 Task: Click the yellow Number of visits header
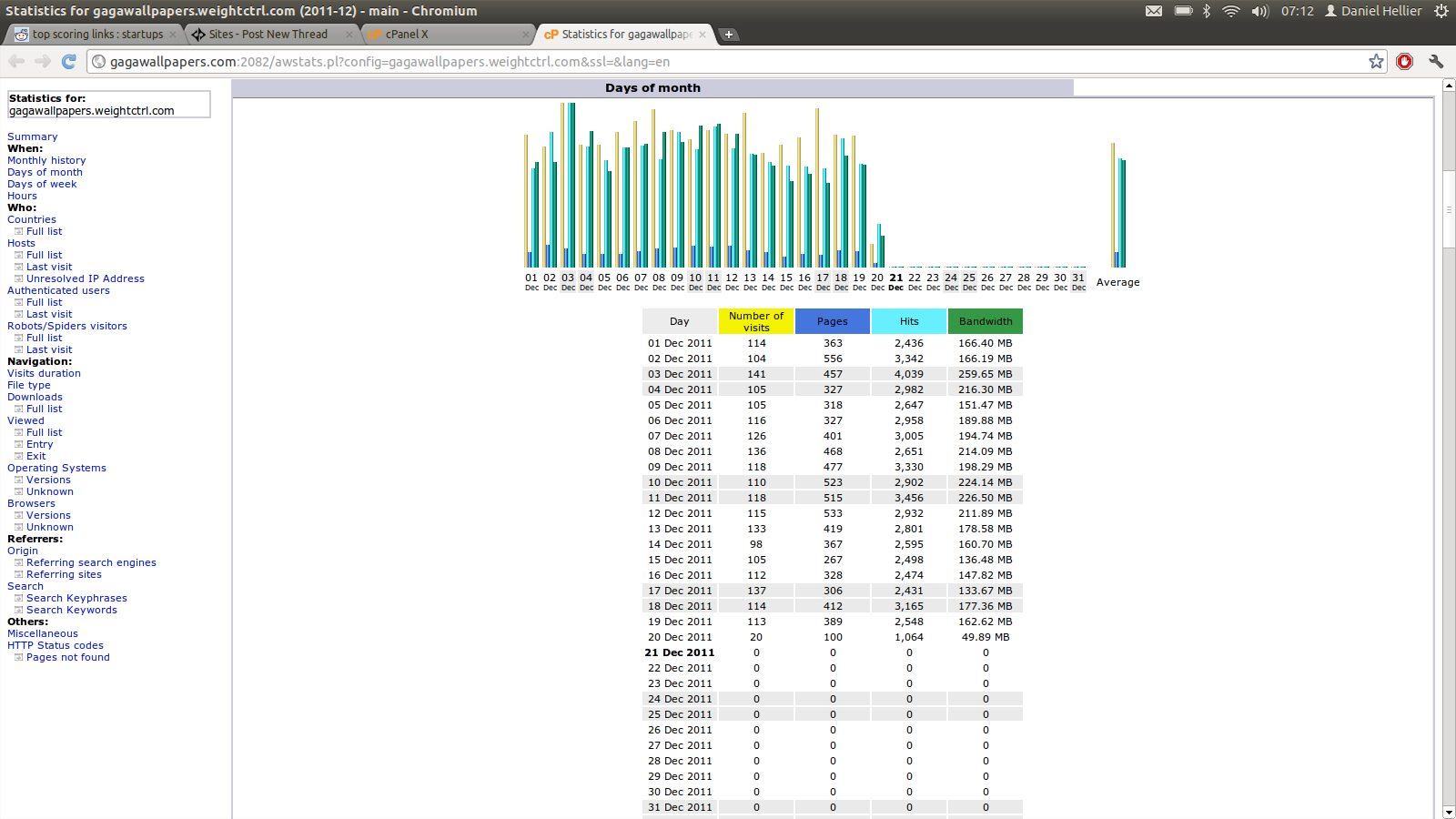coord(756,321)
